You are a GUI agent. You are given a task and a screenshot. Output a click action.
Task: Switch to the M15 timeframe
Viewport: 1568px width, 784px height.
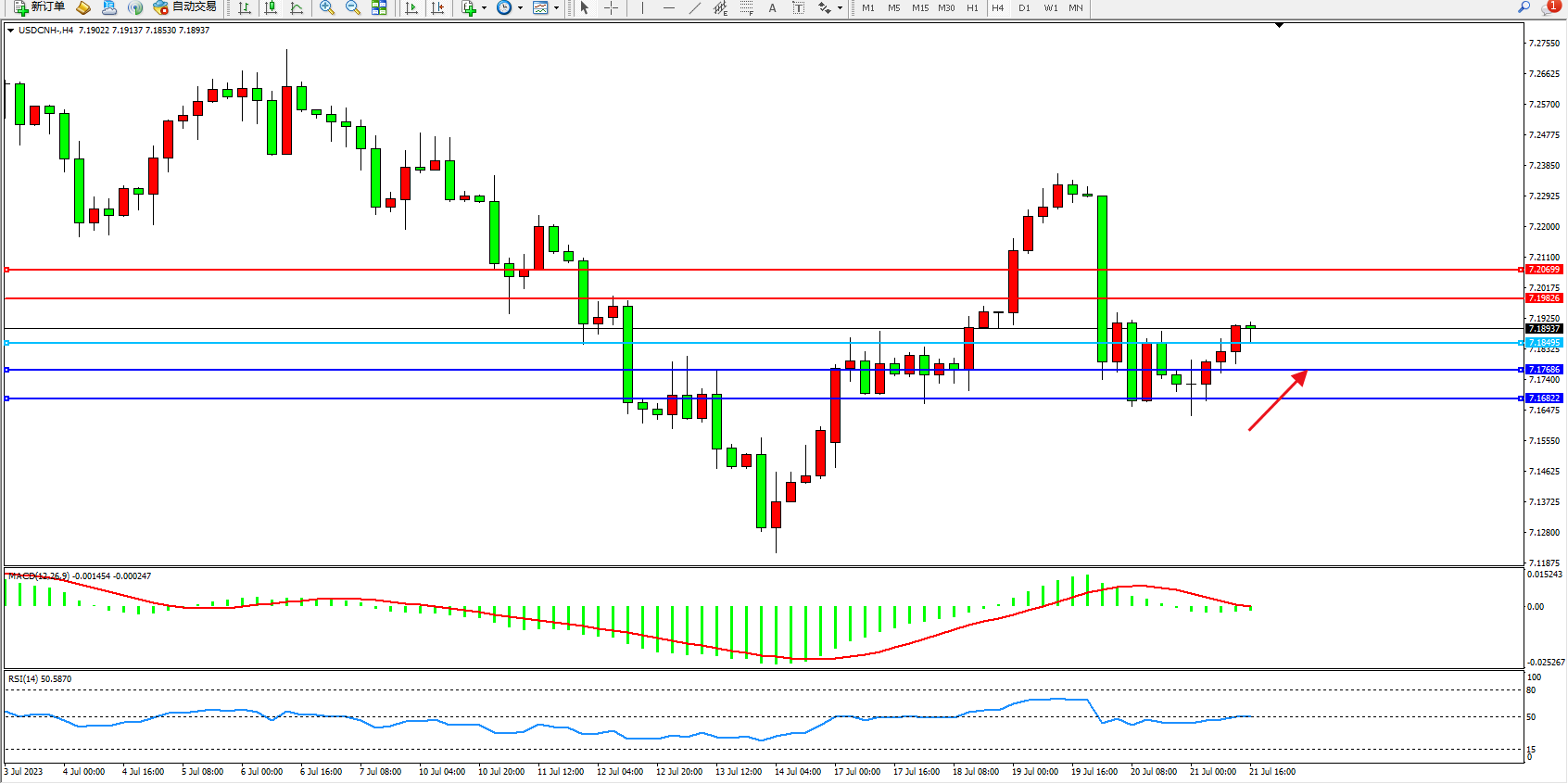pyautogui.click(x=919, y=7)
